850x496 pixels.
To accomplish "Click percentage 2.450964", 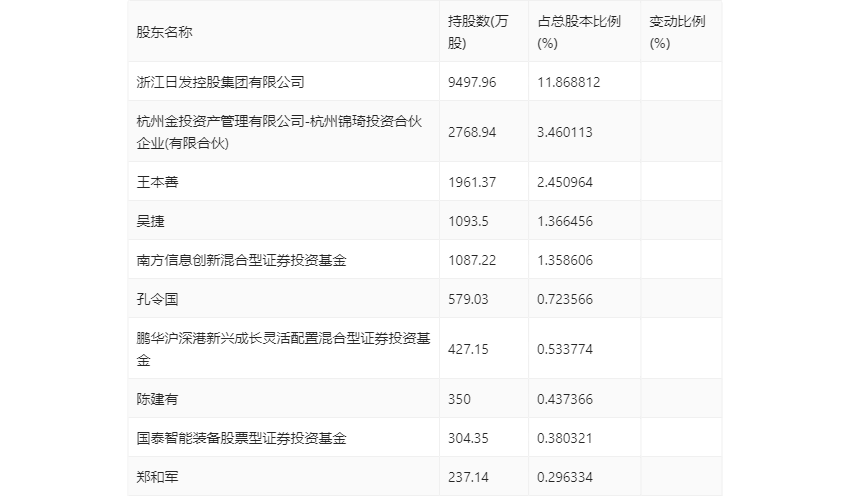I will (x=564, y=182).
